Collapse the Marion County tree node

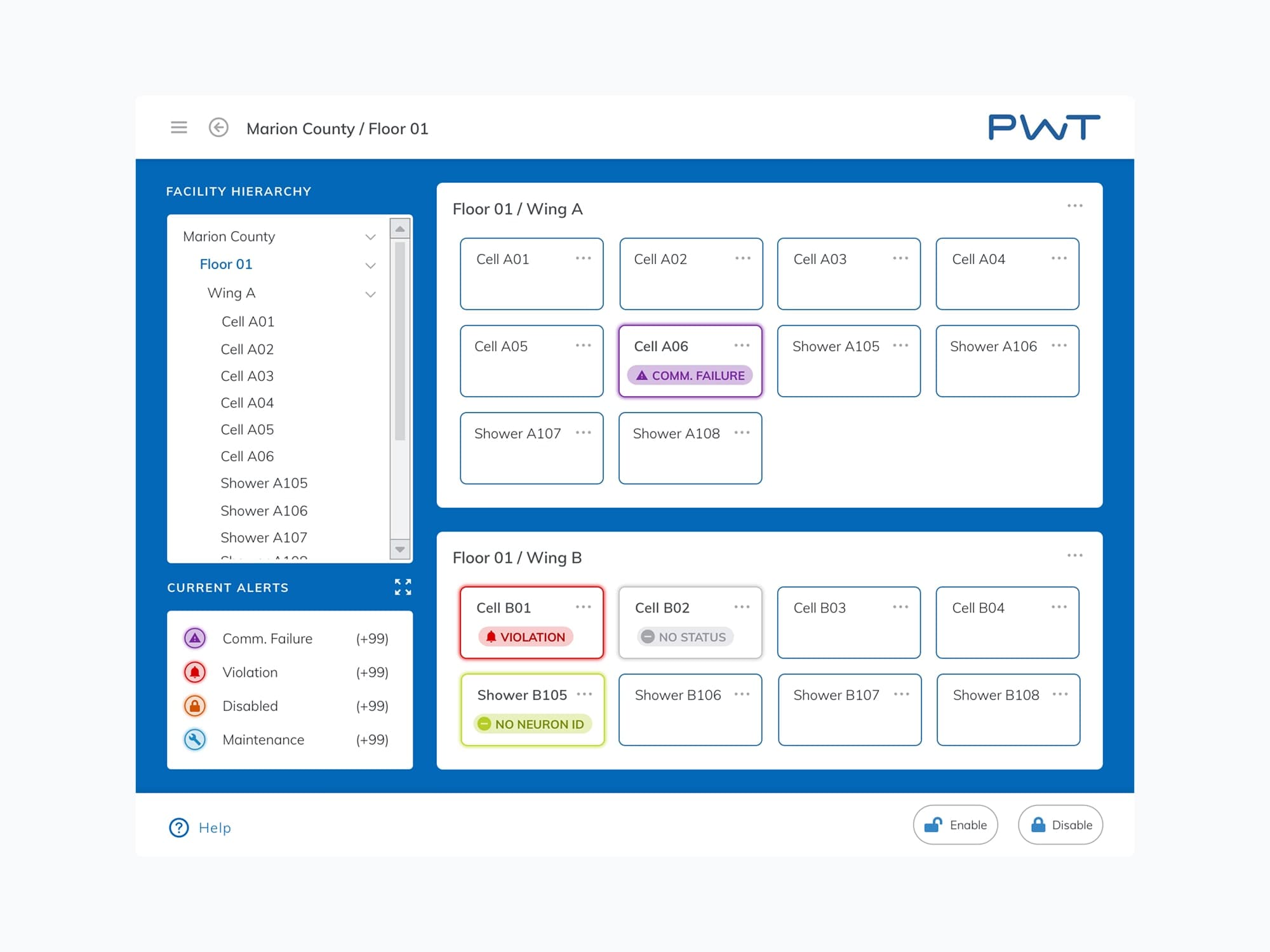[370, 237]
